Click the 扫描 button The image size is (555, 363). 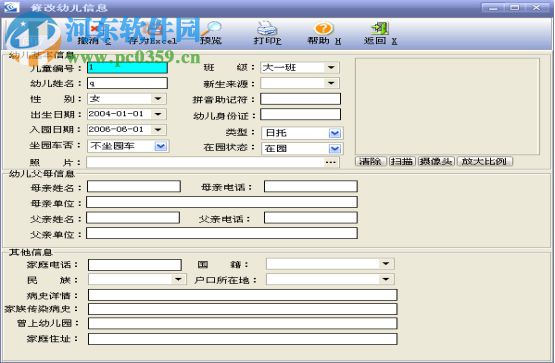click(402, 161)
